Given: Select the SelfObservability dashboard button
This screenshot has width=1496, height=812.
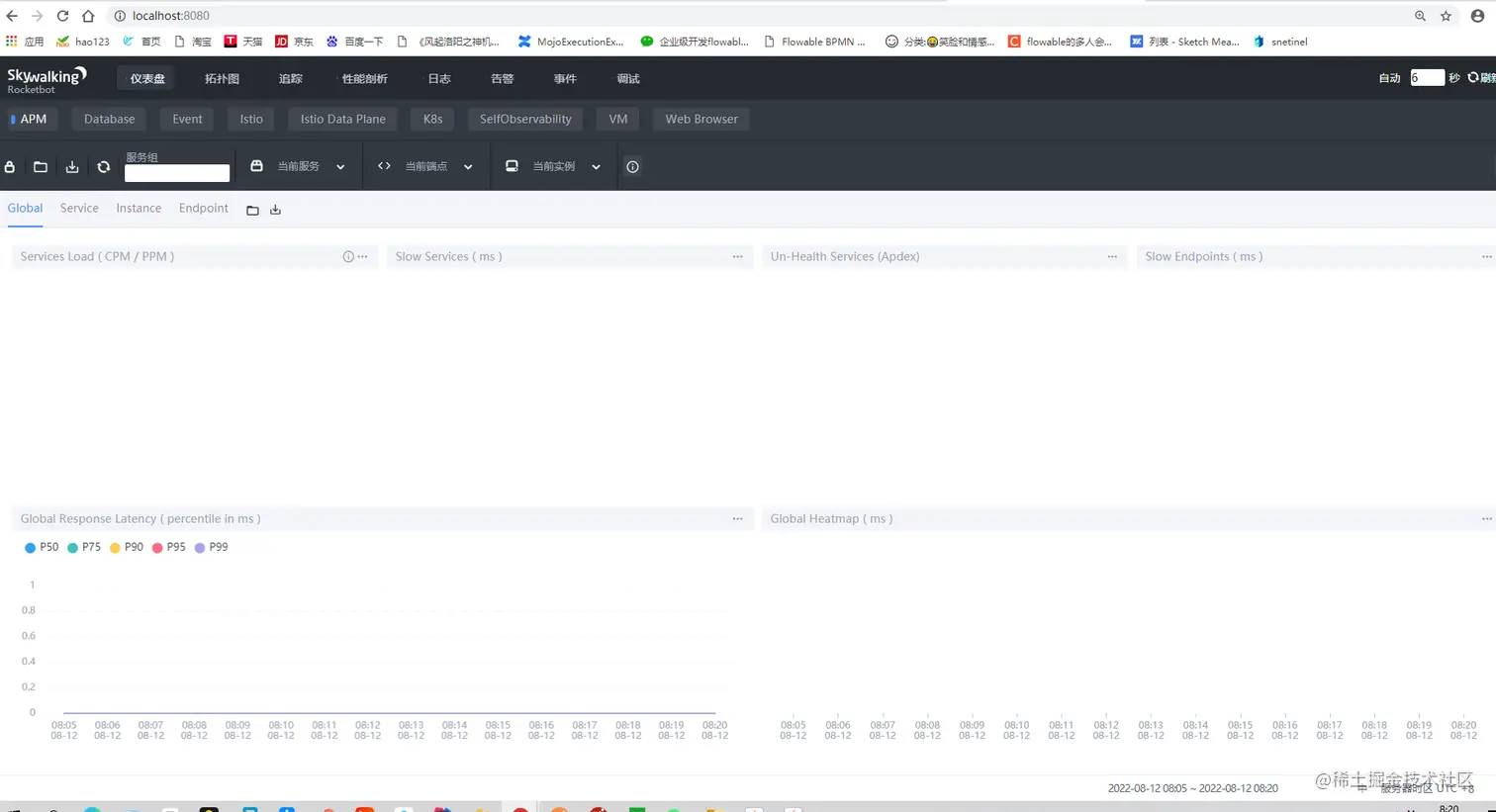Looking at the screenshot, I should 525,120.
